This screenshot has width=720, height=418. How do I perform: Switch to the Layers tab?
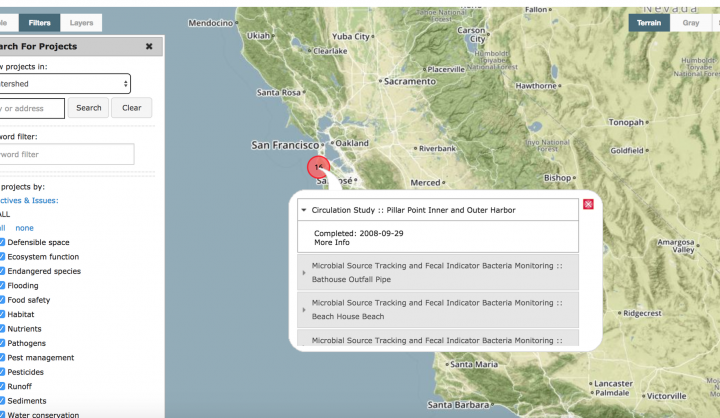pos(81,23)
